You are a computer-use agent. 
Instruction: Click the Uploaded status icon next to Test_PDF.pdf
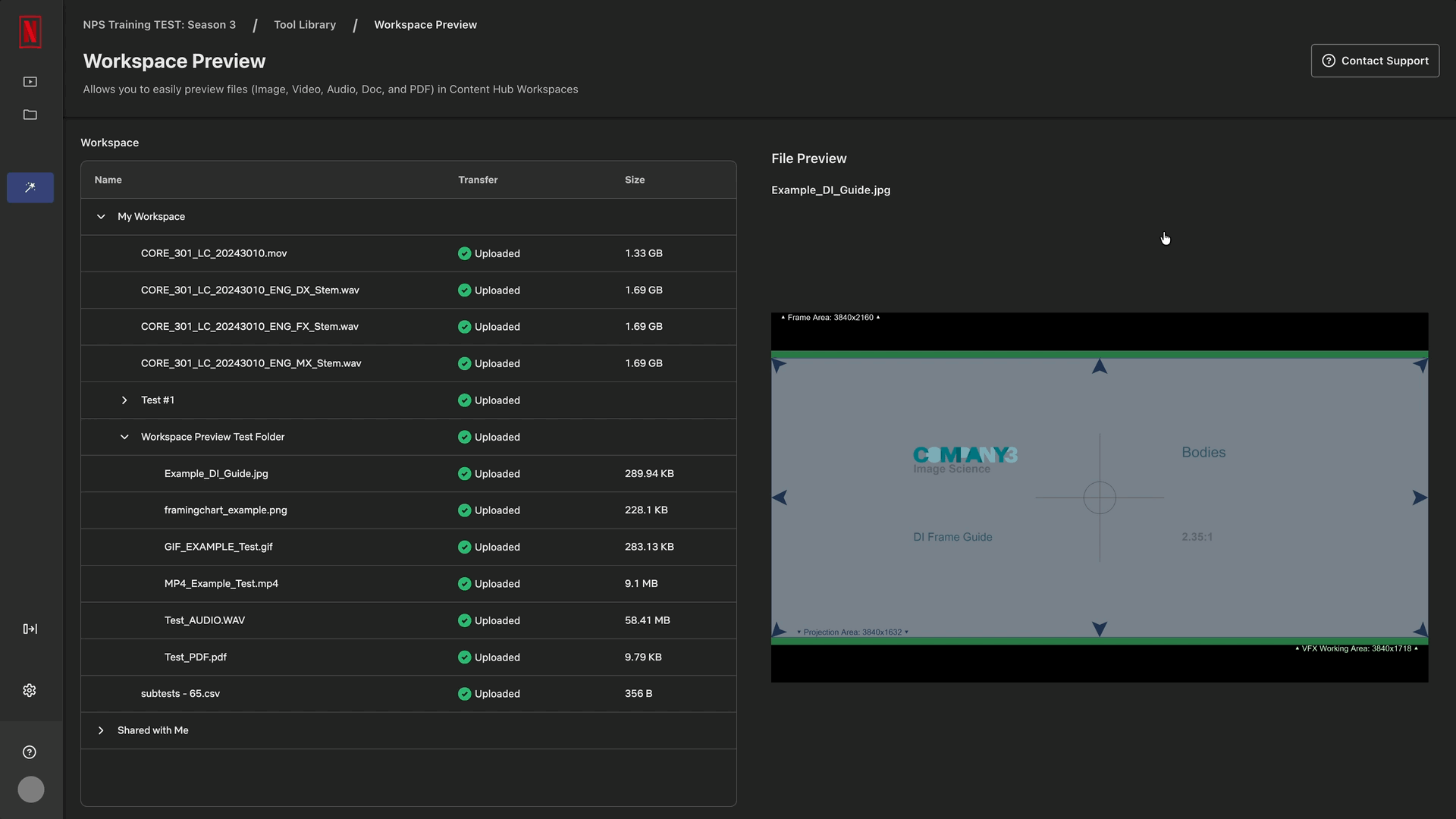(464, 657)
